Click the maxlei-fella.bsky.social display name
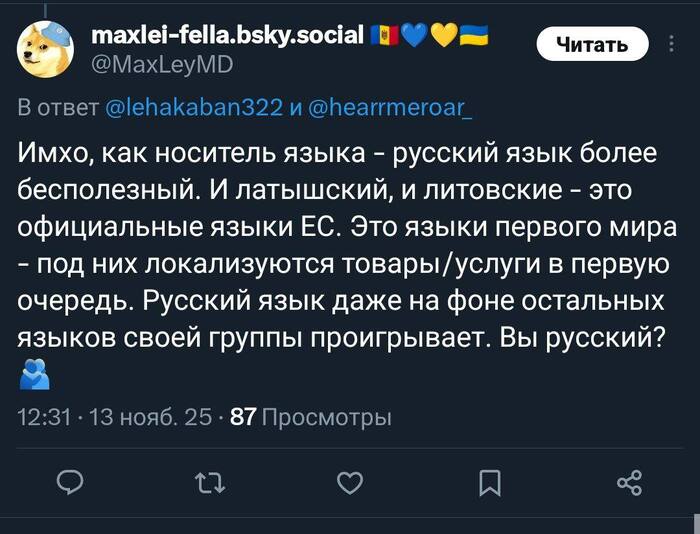This screenshot has height=534, width=700. (225, 37)
